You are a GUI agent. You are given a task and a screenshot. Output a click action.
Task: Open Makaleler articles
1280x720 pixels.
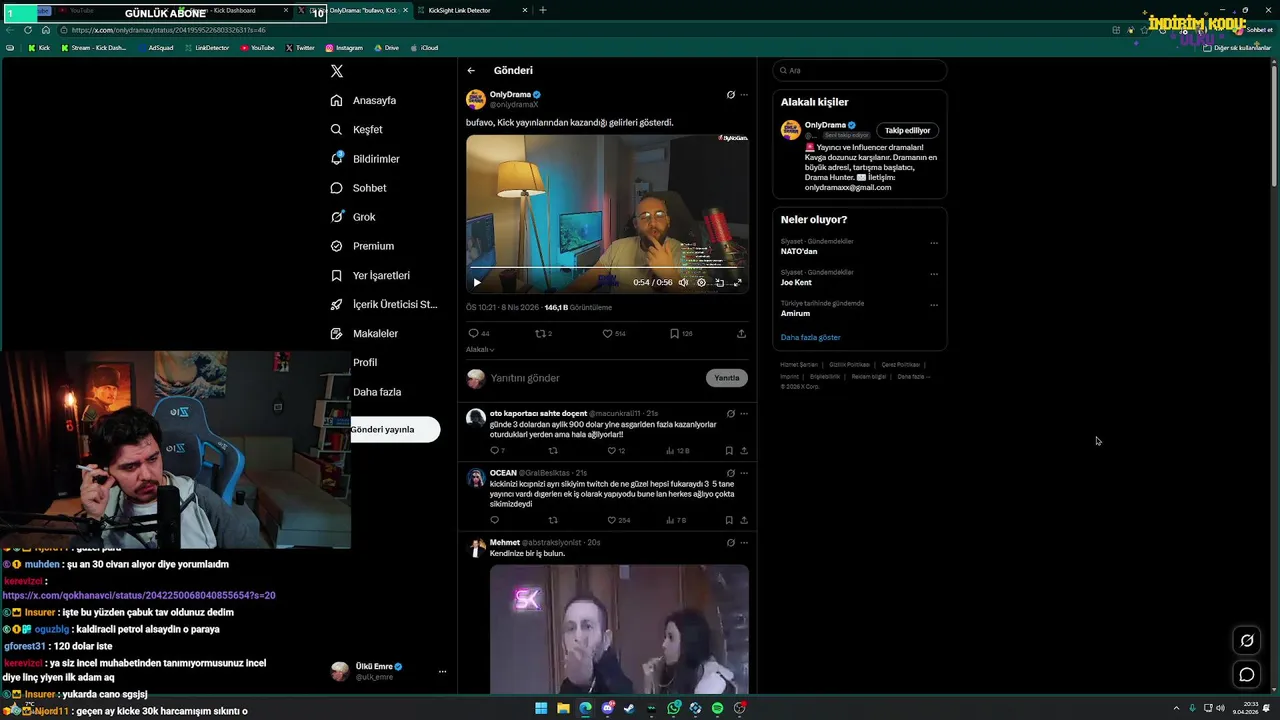pos(364,333)
